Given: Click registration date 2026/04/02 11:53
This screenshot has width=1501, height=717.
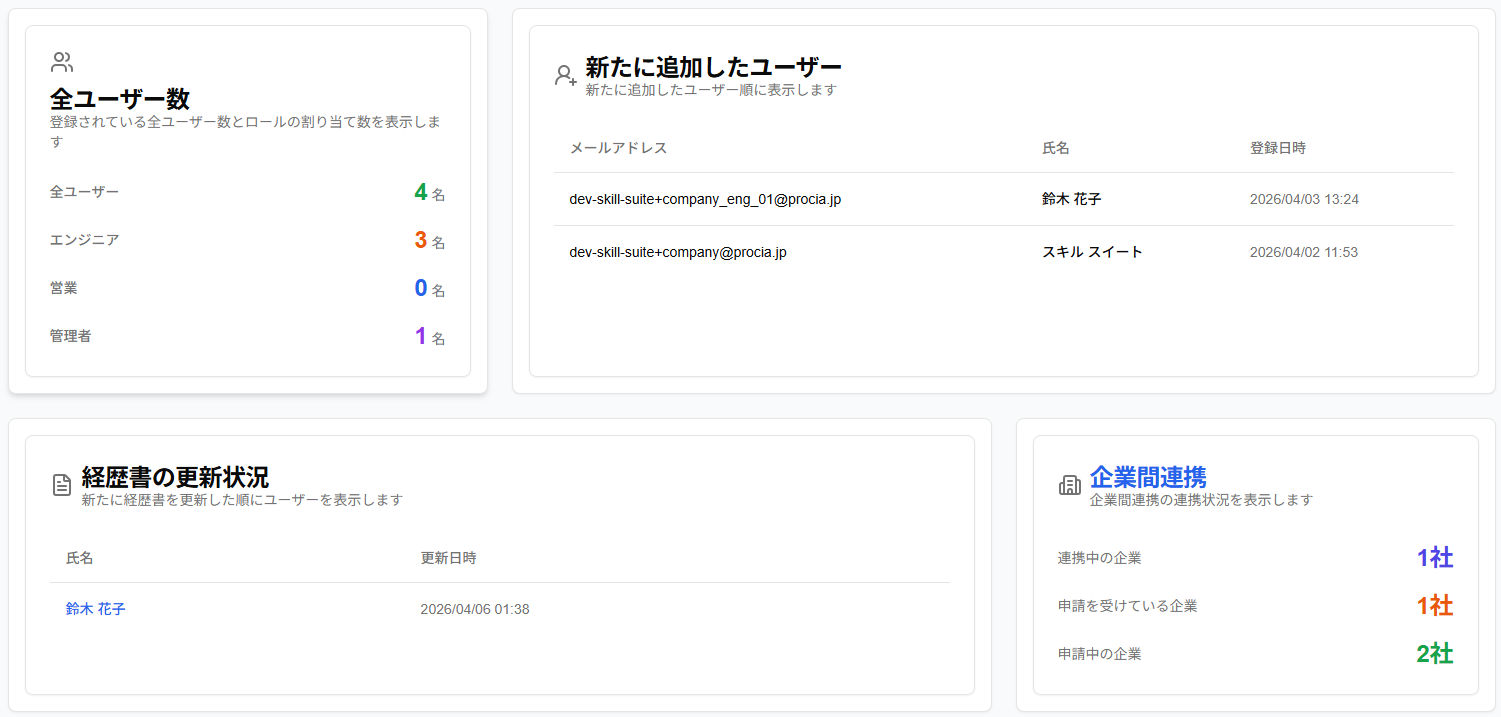Looking at the screenshot, I should 1304,252.
